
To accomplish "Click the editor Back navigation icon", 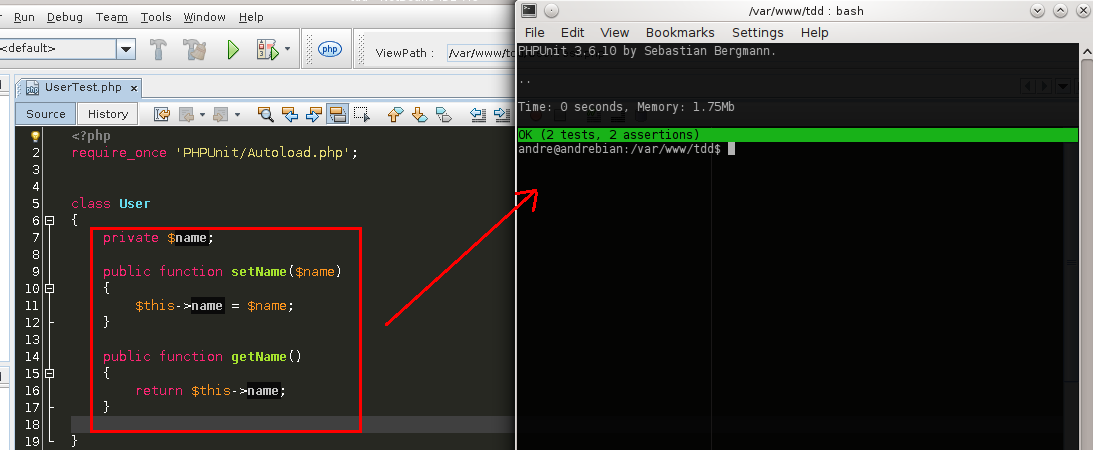I will click(x=187, y=114).
